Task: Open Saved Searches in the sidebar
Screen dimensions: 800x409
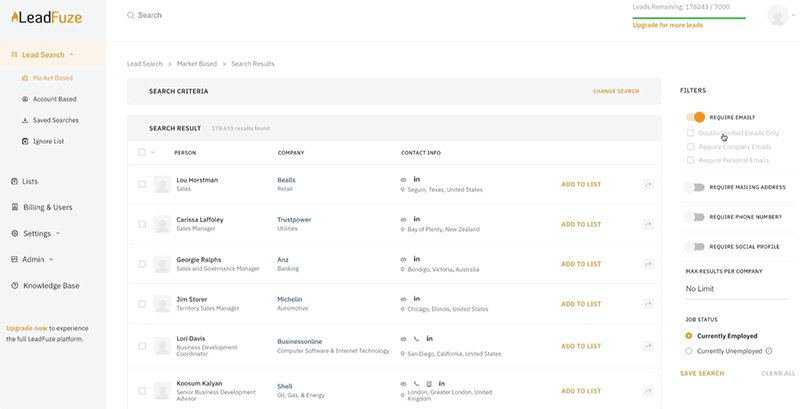Action: point(55,120)
